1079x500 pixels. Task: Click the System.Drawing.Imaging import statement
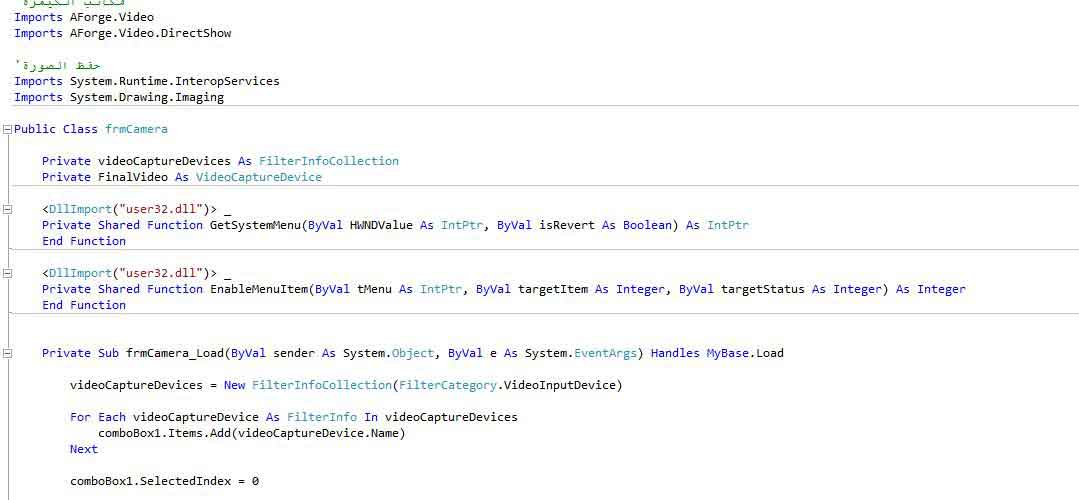(x=146, y=97)
